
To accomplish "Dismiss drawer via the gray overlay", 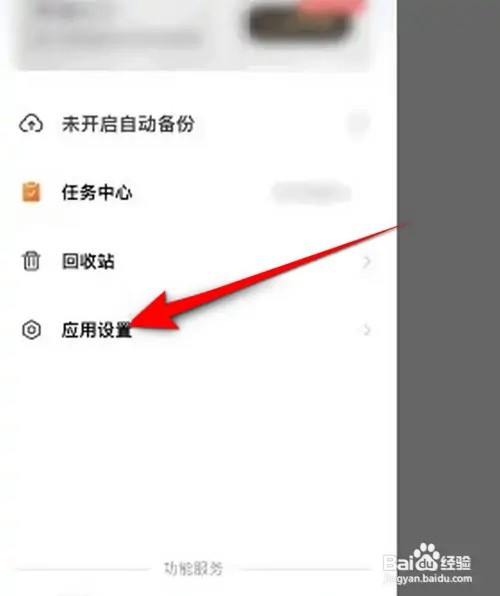I will [x=449, y=266].
